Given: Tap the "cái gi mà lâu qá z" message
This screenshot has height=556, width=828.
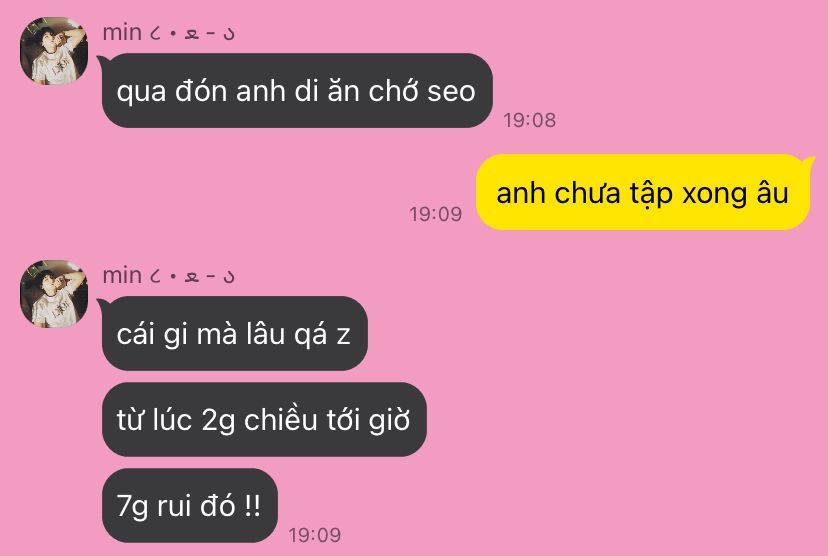Looking at the screenshot, I should pos(234,333).
